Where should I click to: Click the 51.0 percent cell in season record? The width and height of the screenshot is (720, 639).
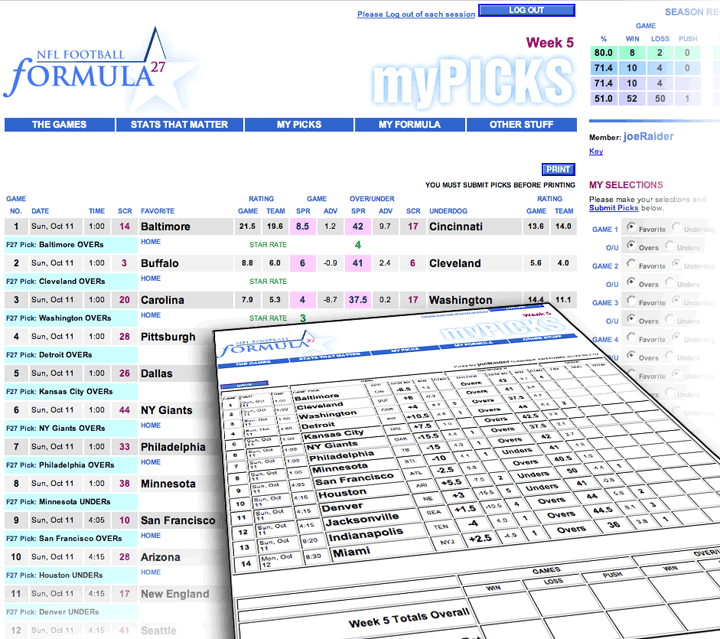[603, 99]
